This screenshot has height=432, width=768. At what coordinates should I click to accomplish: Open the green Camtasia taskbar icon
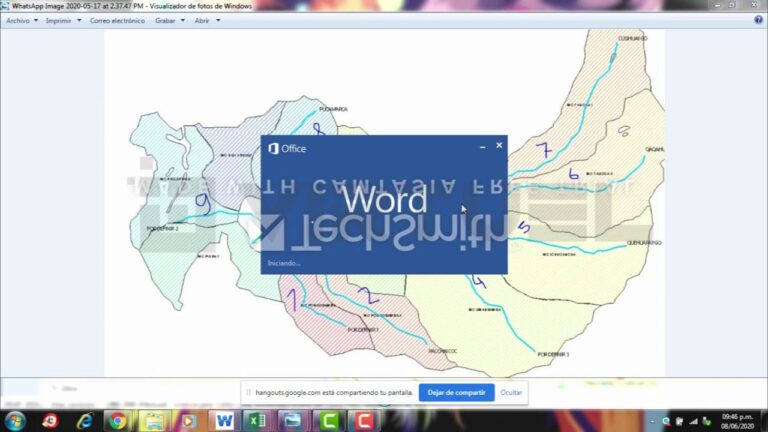(329, 421)
